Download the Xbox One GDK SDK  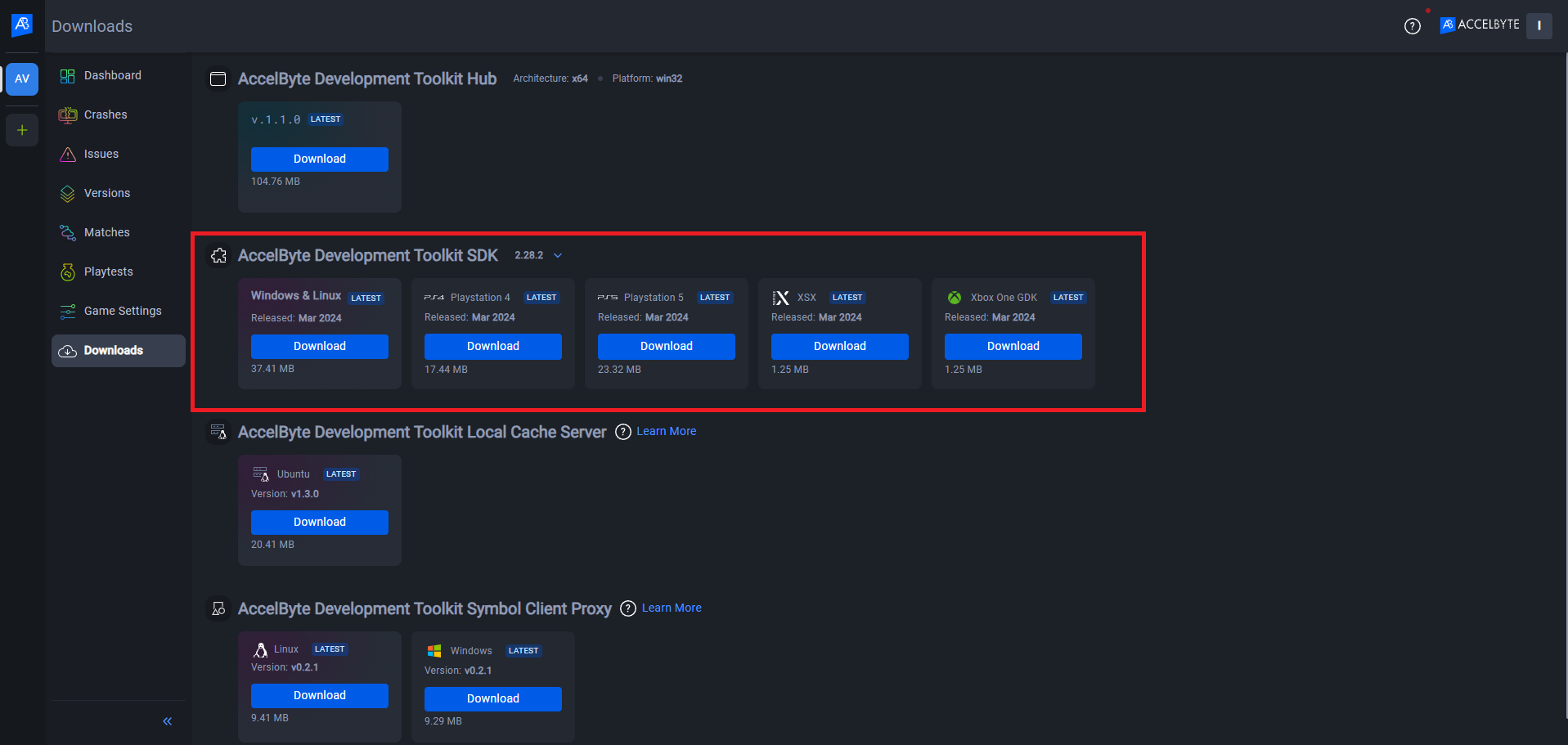1013,347
